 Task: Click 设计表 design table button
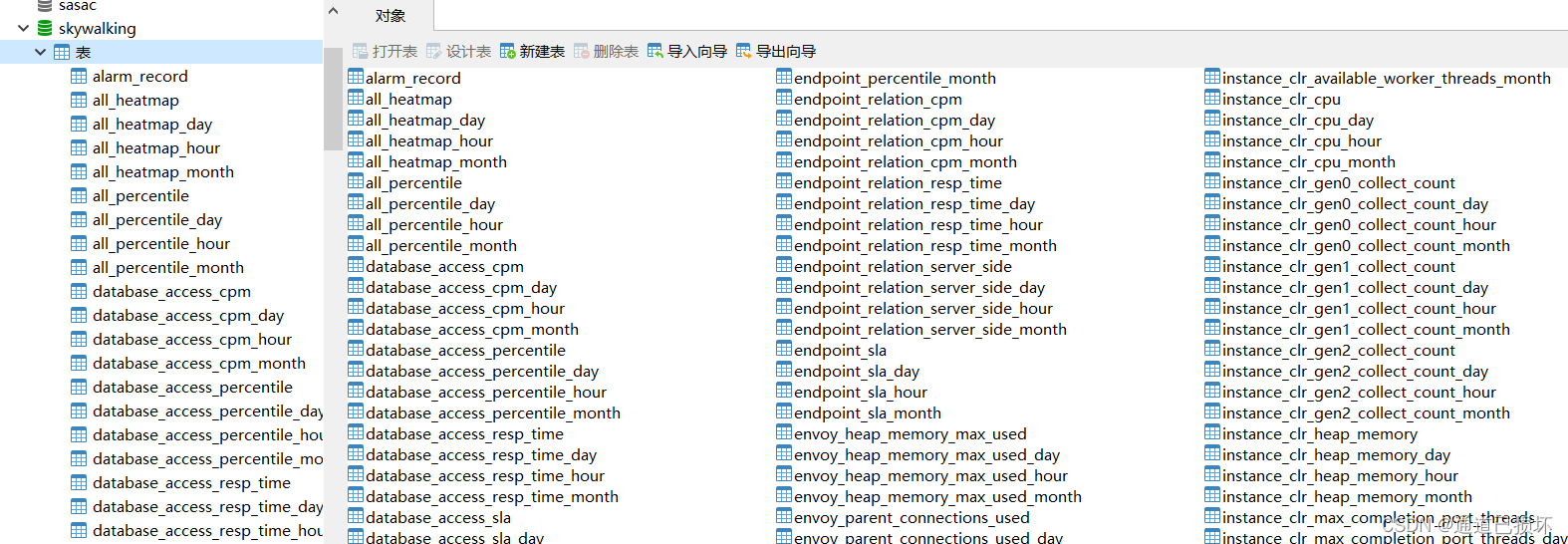click(x=458, y=51)
